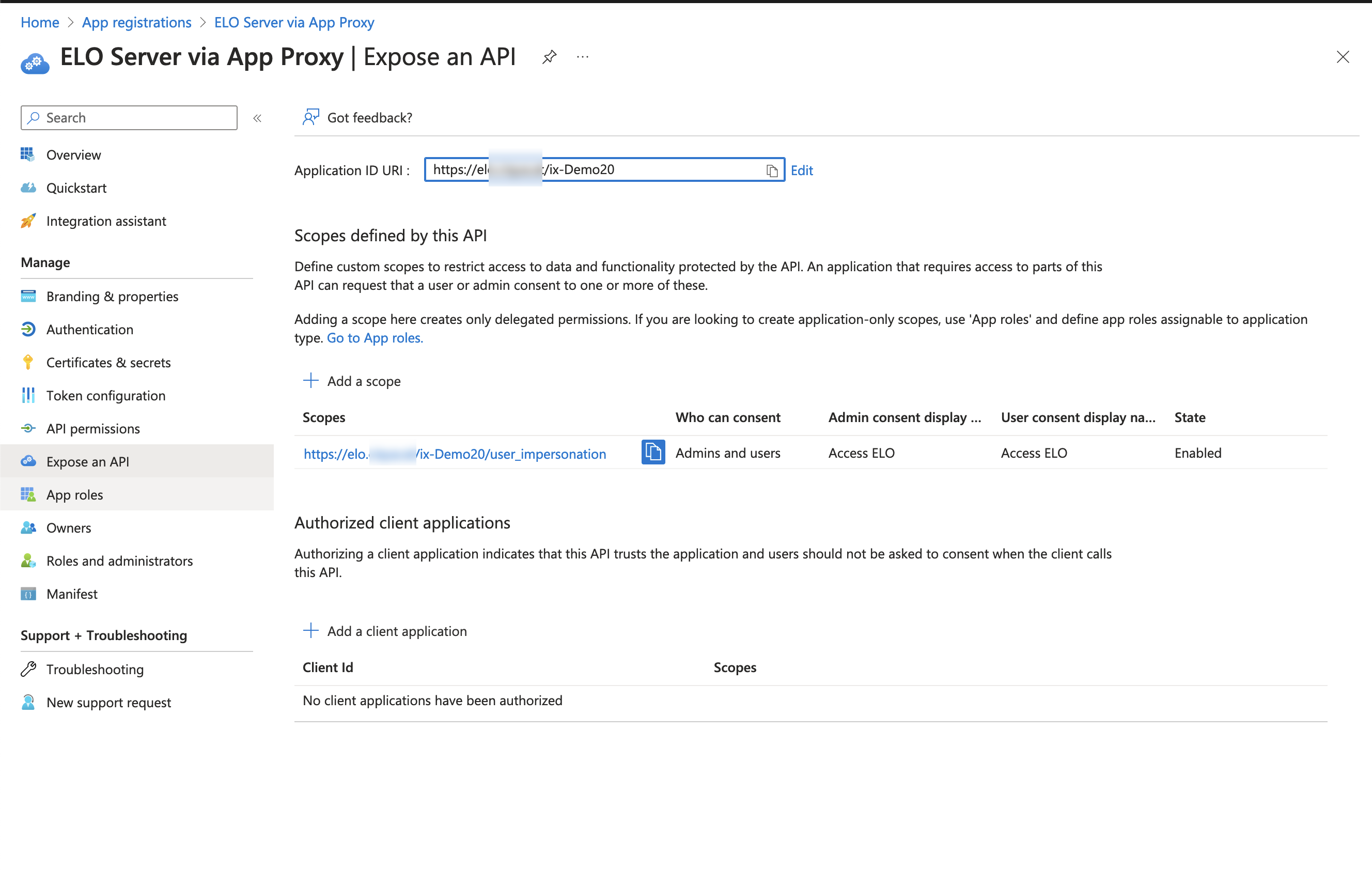Click the Got feedback icon
The height and width of the screenshot is (871, 1372).
pyautogui.click(x=310, y=117)
